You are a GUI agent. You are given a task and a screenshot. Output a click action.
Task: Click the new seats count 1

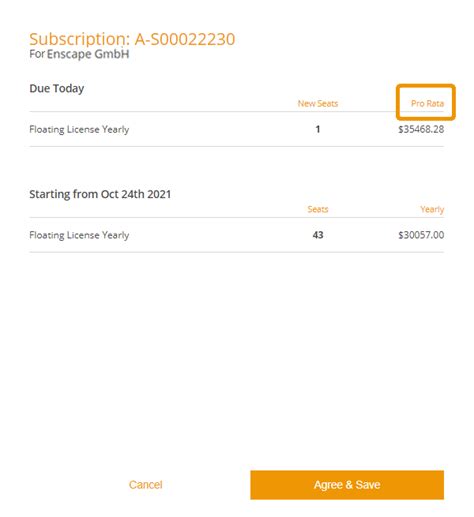318,129
